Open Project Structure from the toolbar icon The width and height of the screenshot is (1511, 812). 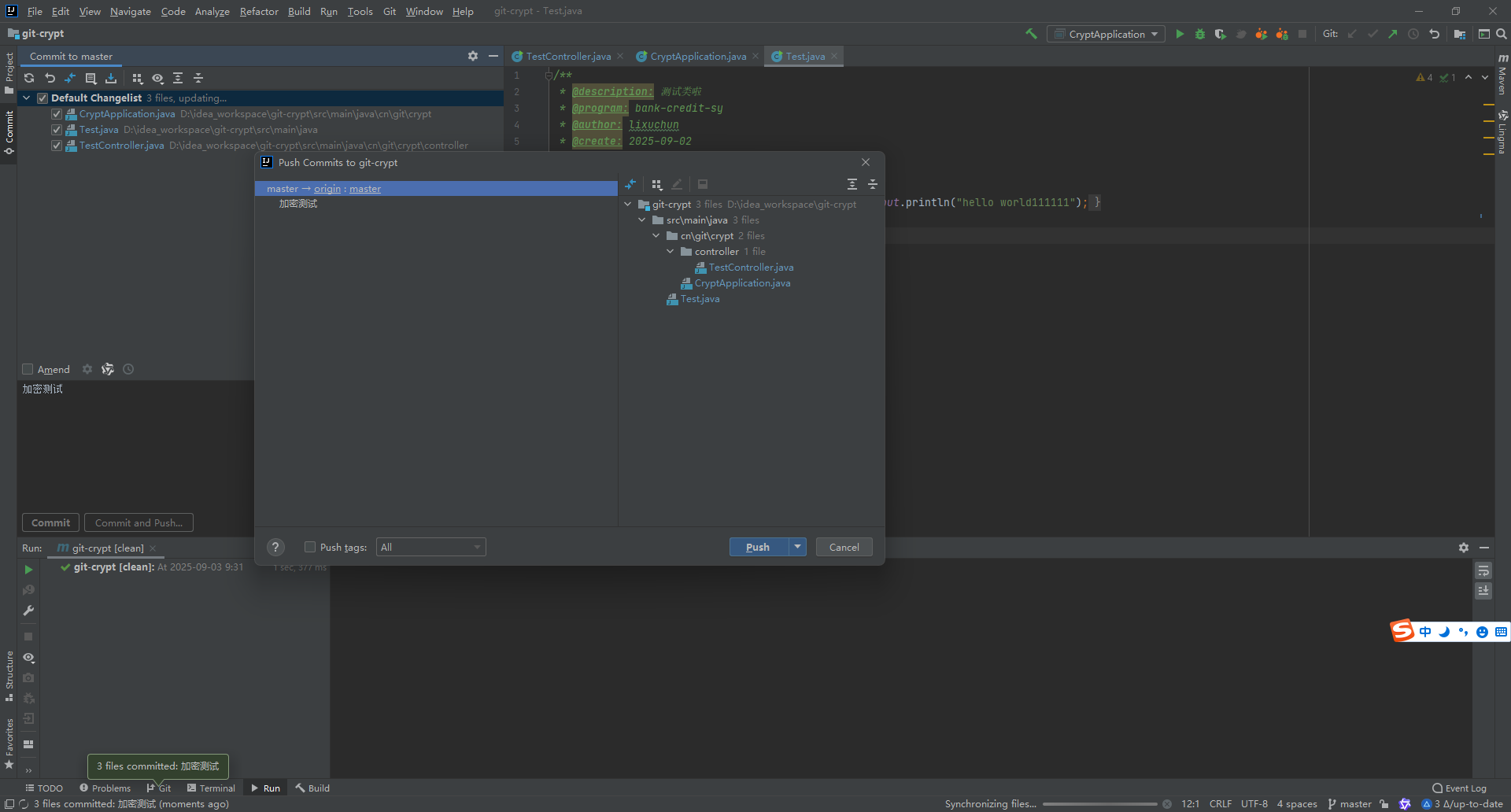pos(1460,34)
